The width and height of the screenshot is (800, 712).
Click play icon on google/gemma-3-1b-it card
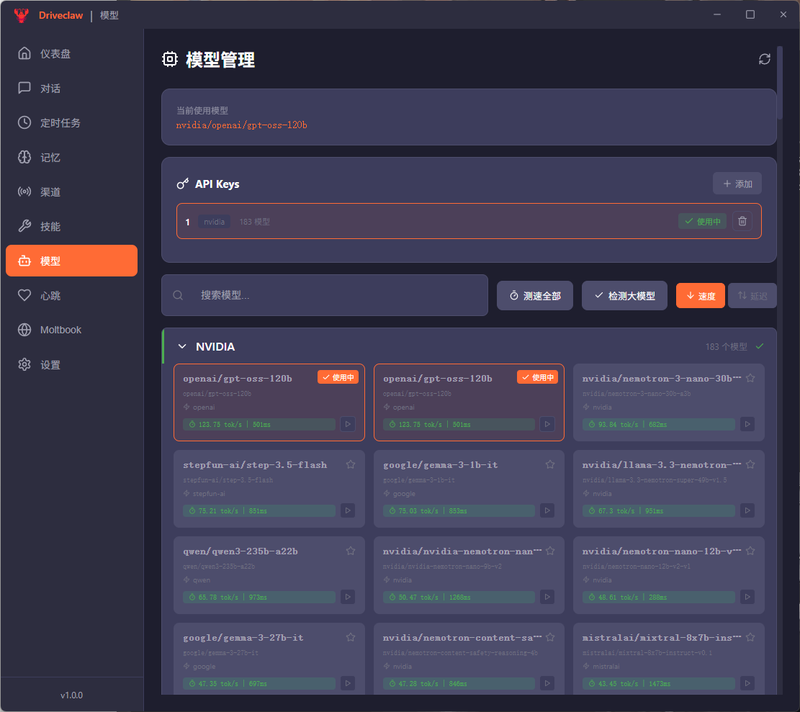(x=547, y=511)
